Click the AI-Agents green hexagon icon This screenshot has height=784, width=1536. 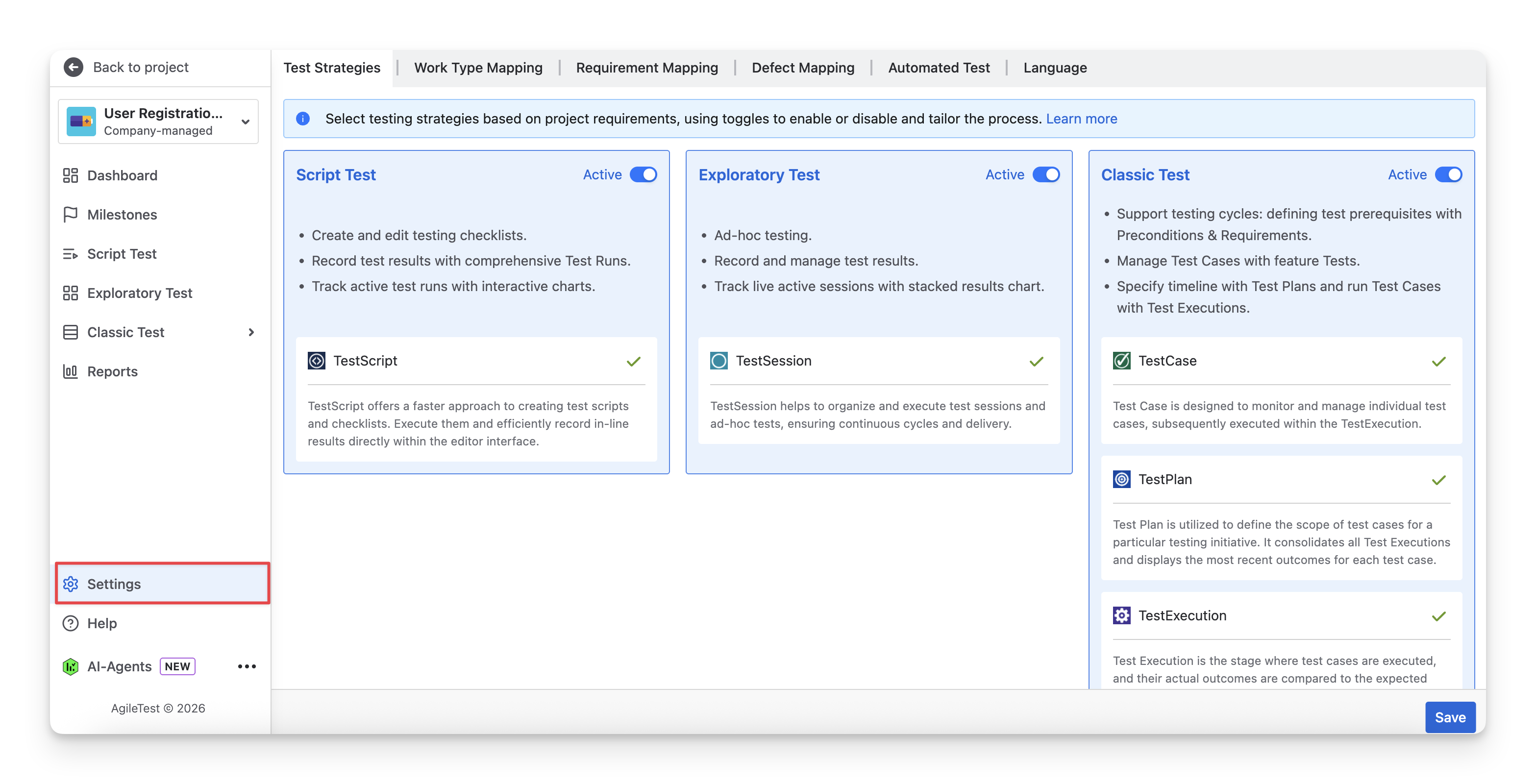click(x=71, y=666)
